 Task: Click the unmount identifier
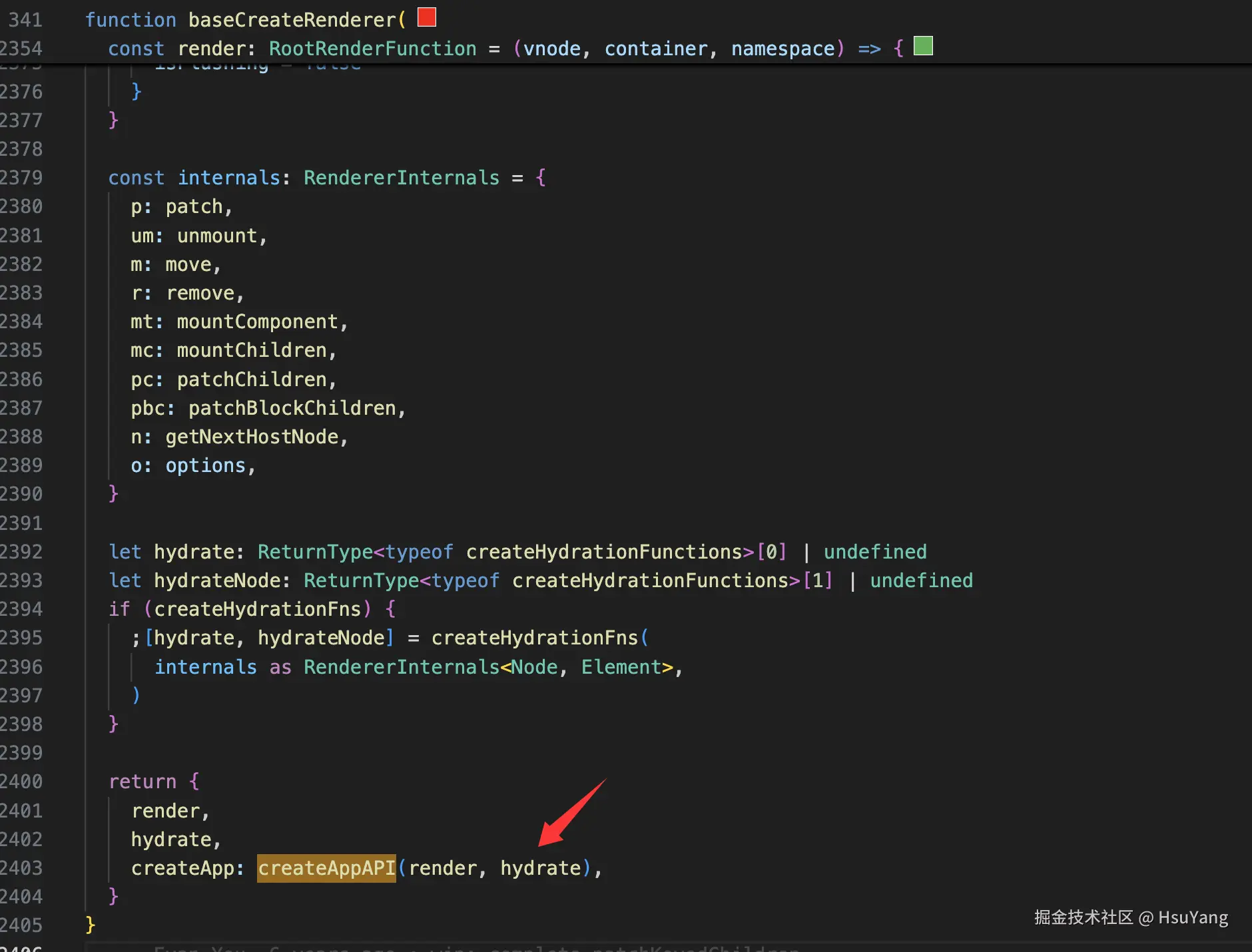(x=217, y=236)
